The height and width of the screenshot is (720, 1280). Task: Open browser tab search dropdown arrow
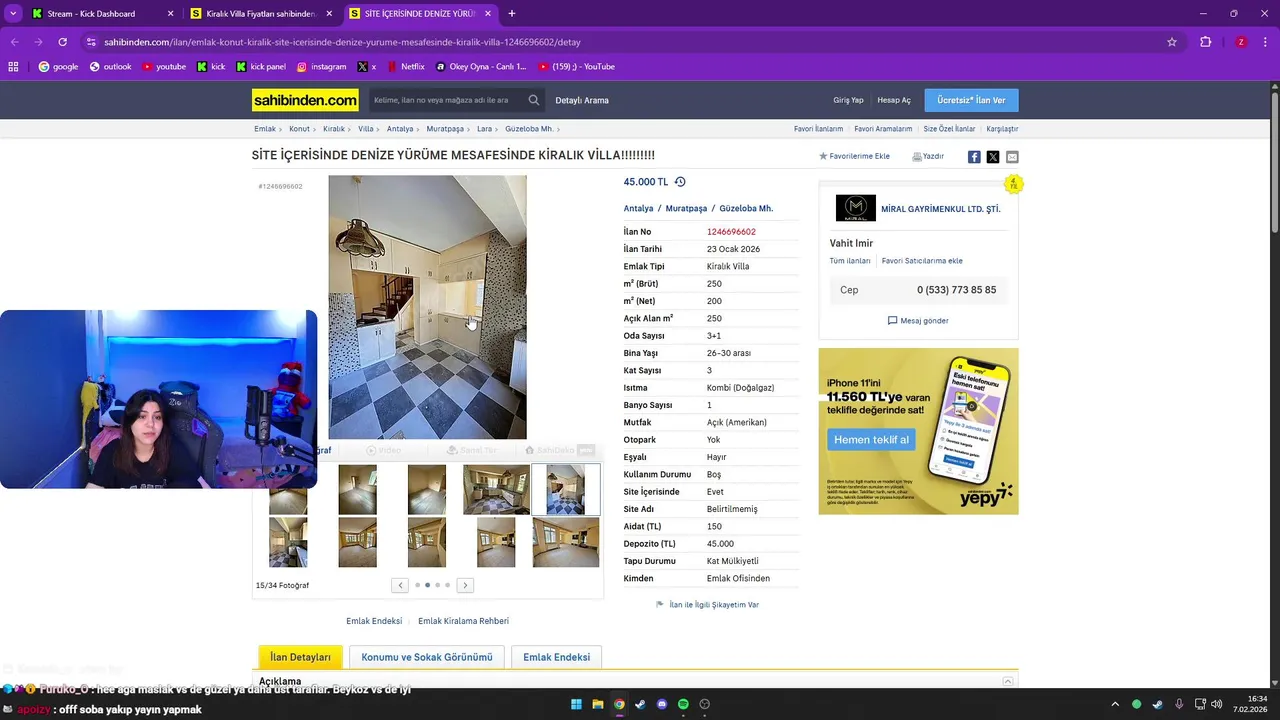pyautogui.click(x=13, y=14)
